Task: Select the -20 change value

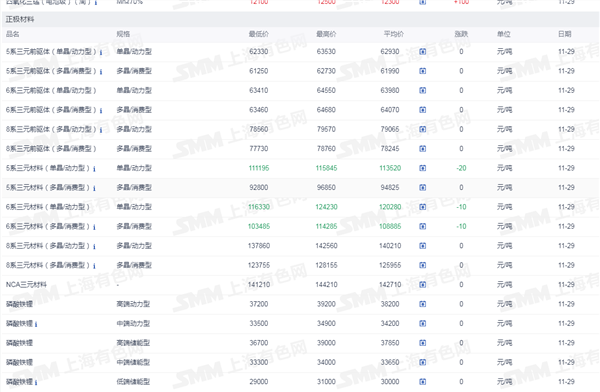Action: [x=461, y=168]
